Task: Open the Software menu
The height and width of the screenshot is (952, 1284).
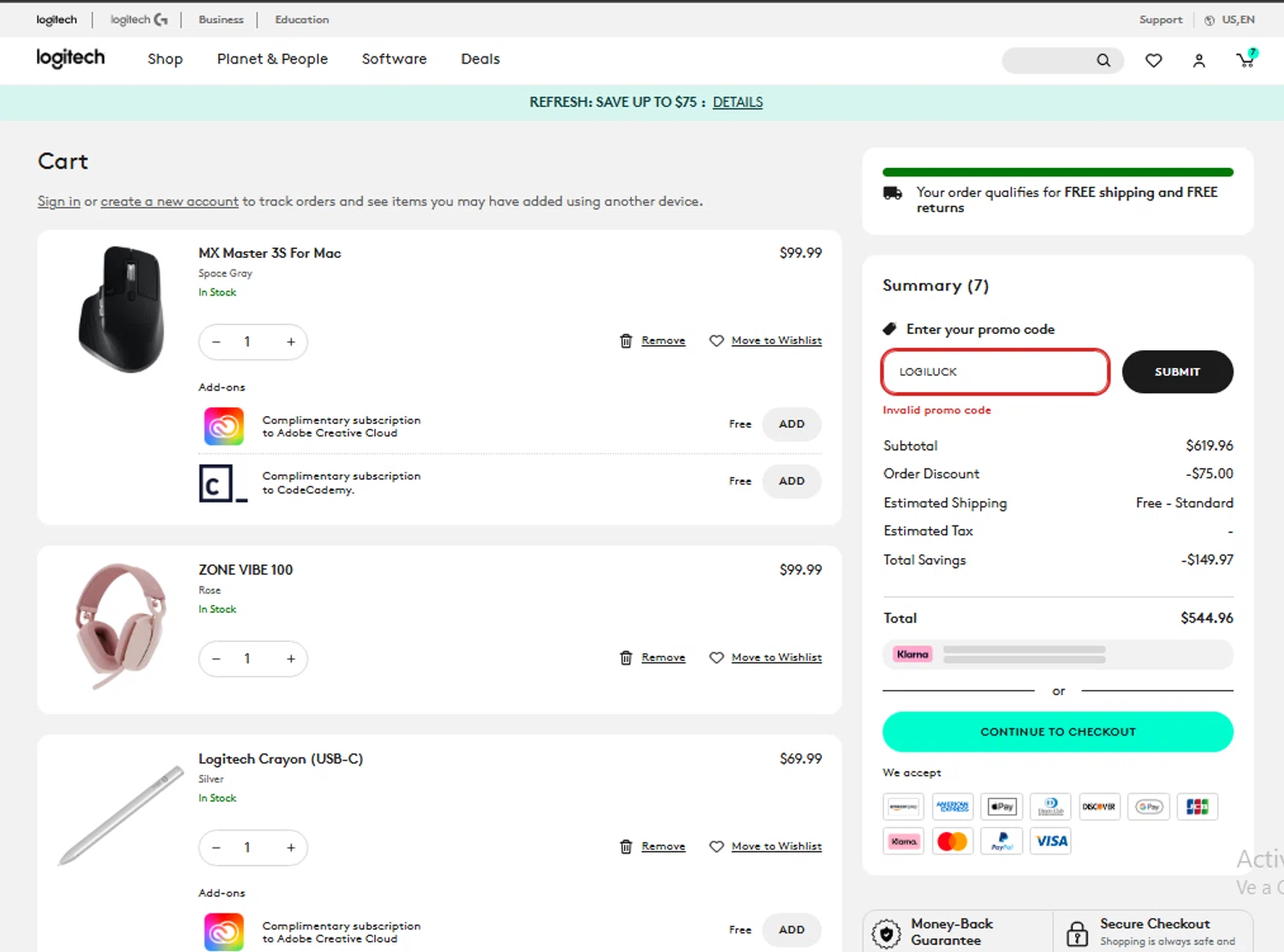Action: pos(394,59)
